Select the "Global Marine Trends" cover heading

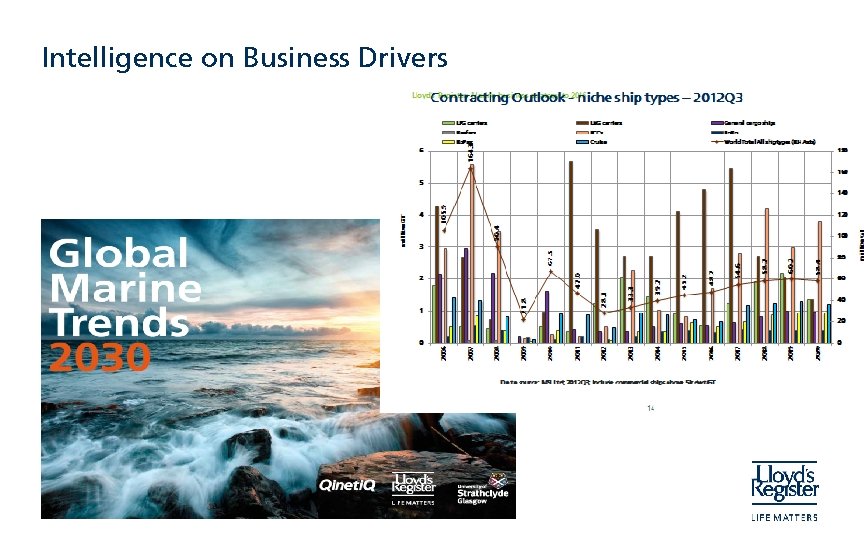pyautogui.click(x=125, y=287)
